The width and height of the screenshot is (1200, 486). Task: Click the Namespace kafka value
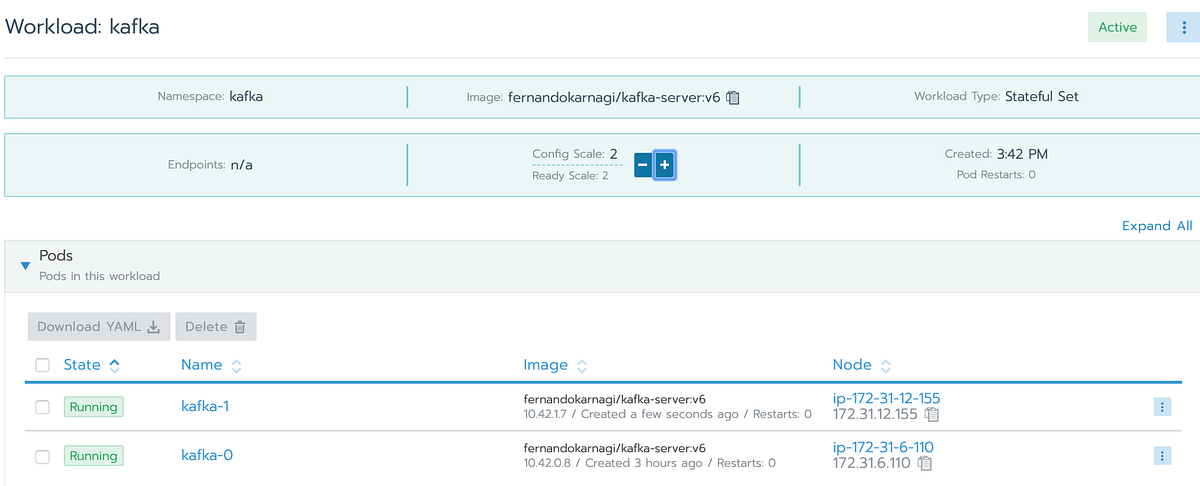pyautogui.click(x=246, y=97)
